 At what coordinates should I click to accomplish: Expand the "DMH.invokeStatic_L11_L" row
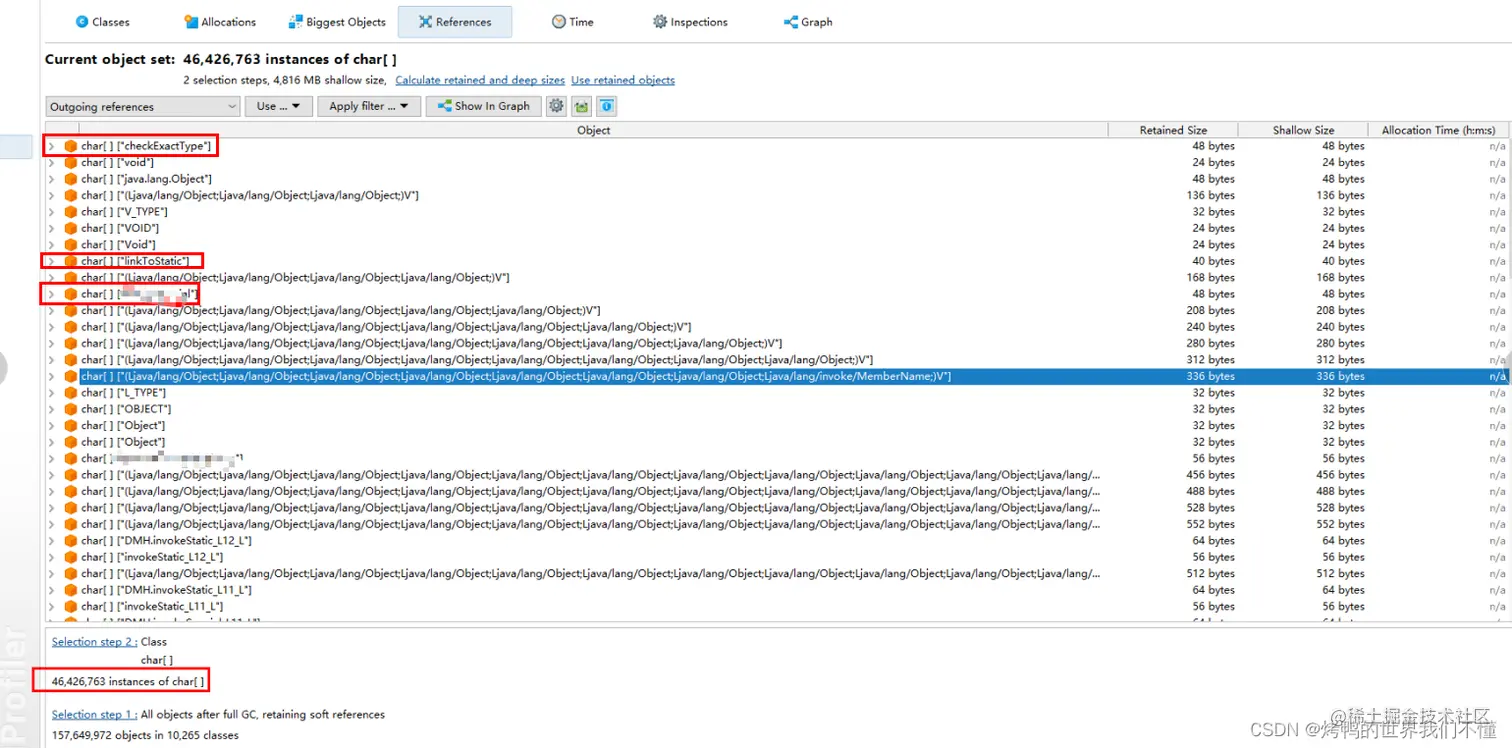(52, 590)
